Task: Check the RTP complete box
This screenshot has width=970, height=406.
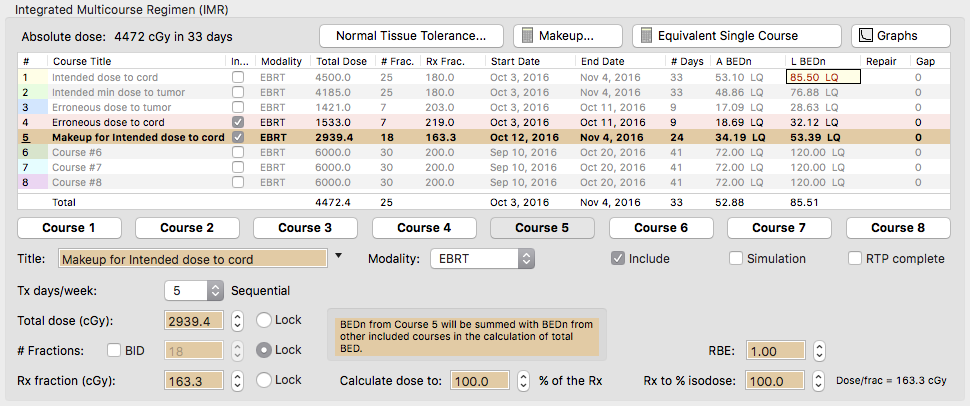Action: pos(855,258)
